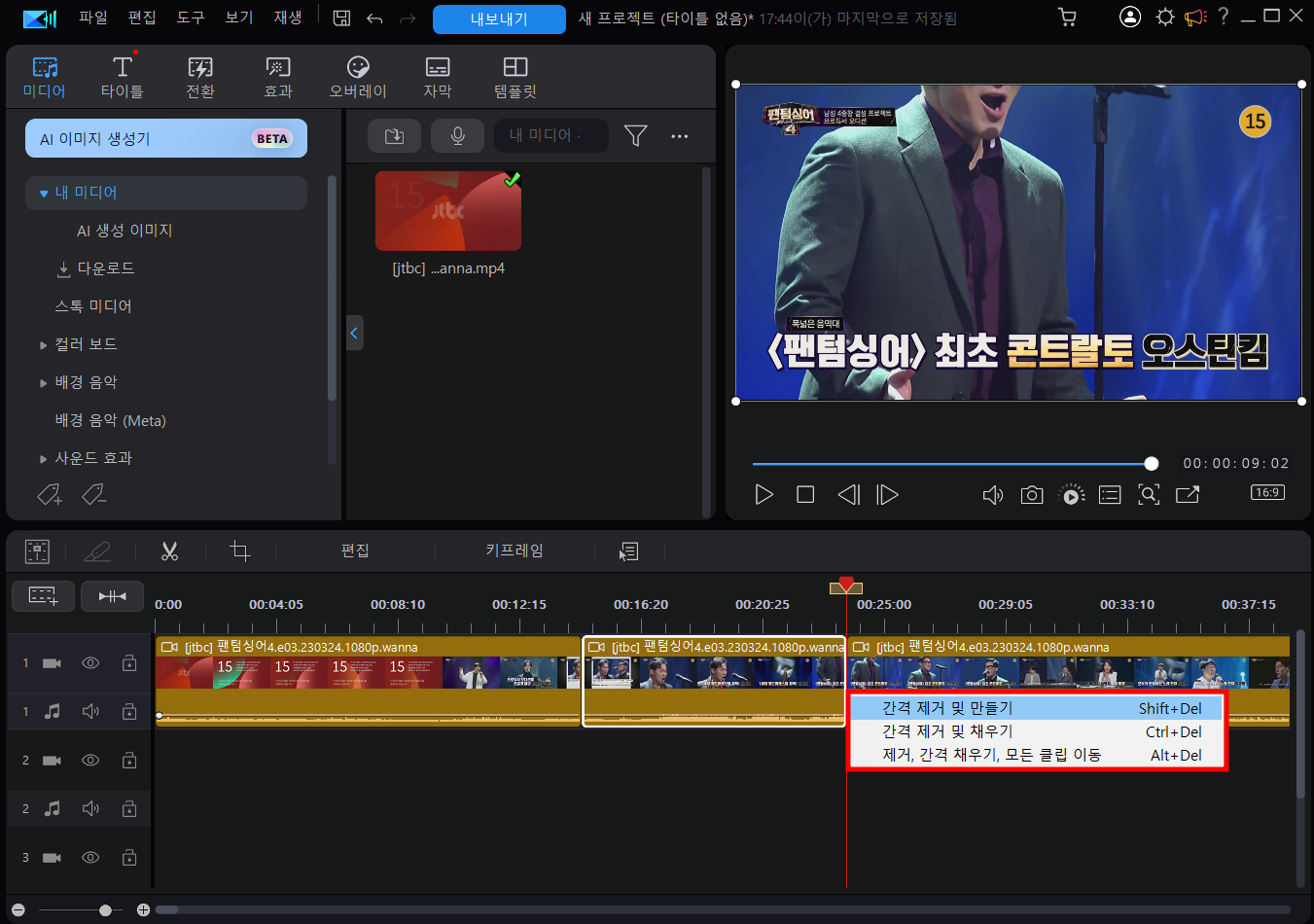Toggle visibility eye of video track 1

tap(90, 663)
